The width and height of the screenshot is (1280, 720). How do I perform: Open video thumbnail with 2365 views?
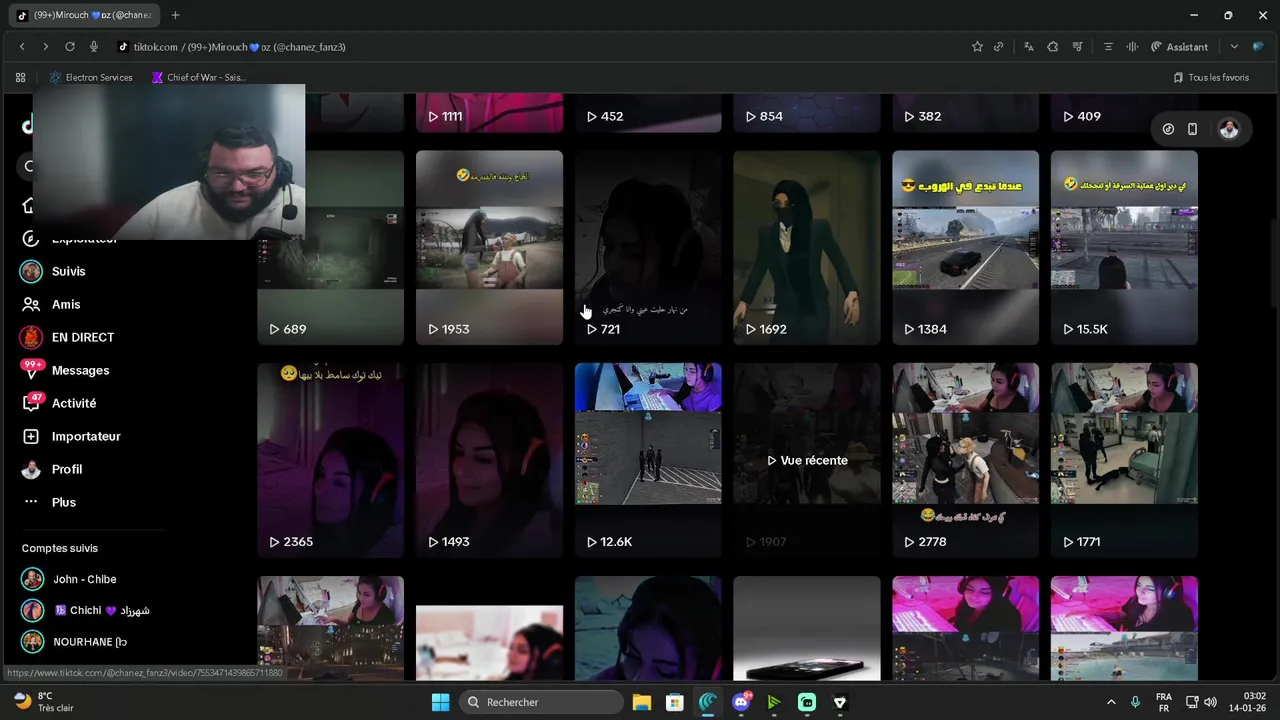click(330, 460)
